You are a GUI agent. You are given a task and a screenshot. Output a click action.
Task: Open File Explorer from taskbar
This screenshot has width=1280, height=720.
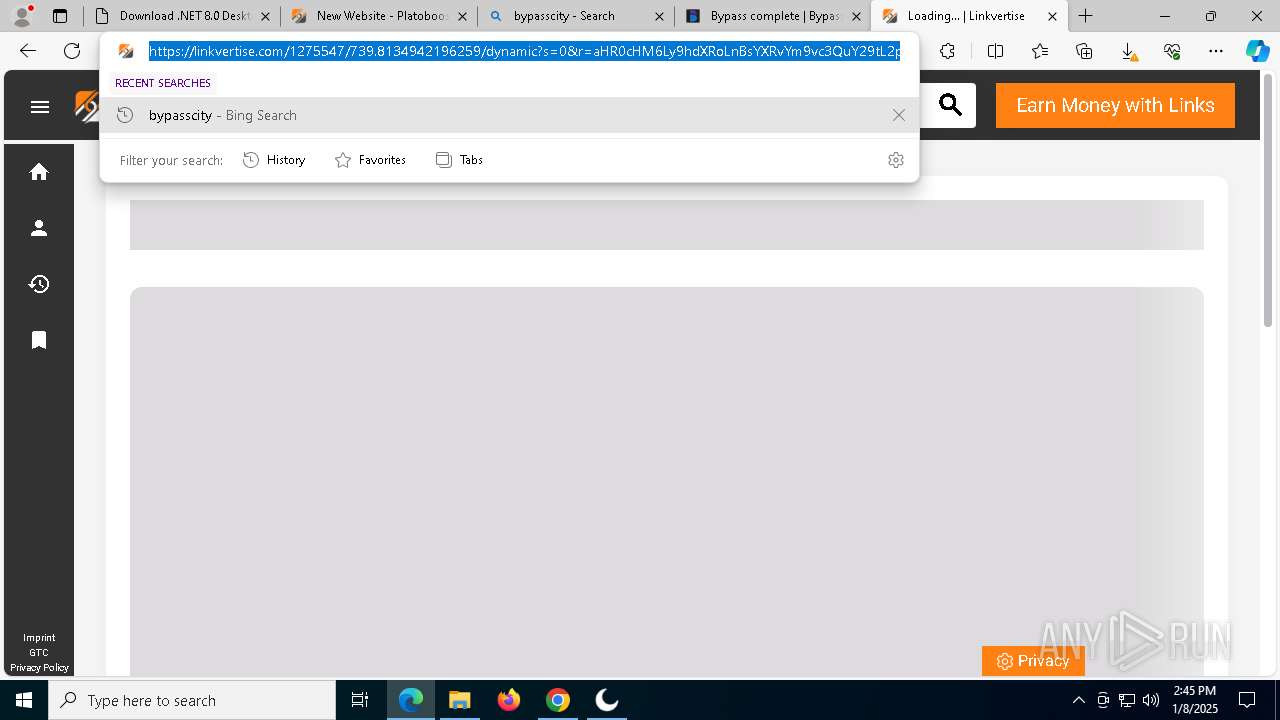pyautogui.click(x=459, y=700)
